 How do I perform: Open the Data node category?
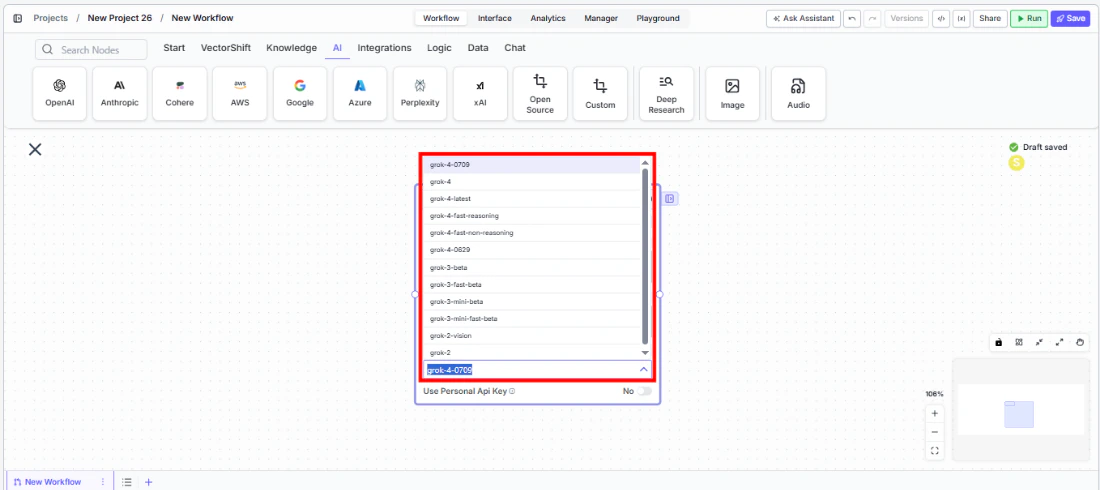point(478,48)
